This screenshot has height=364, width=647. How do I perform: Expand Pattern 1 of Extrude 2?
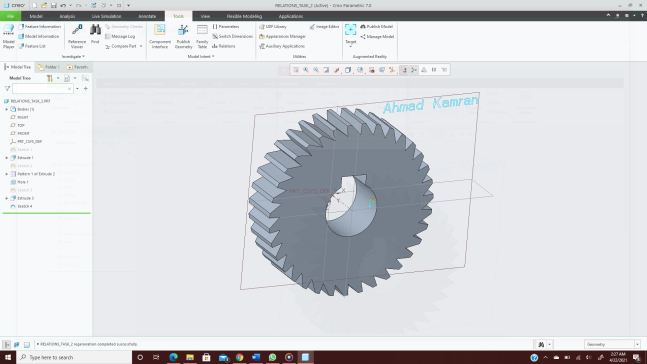pos(7,174)
